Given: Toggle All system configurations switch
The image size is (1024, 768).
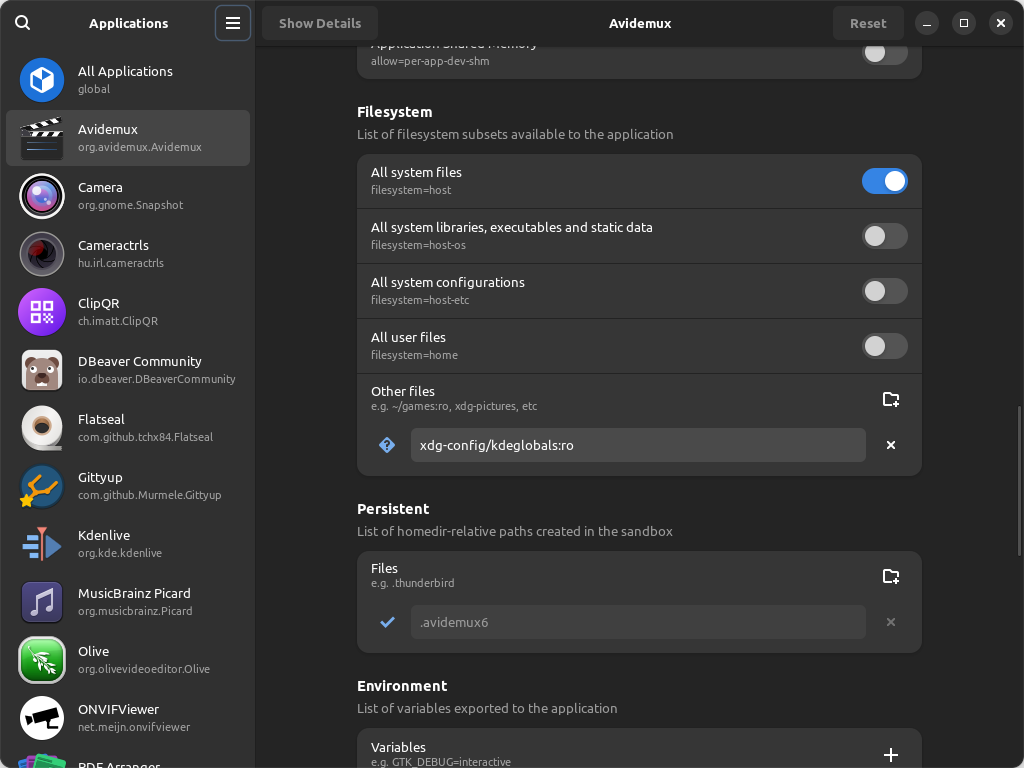Looking at the screenshot, I should pyautogui.click(x=884, y=291).
